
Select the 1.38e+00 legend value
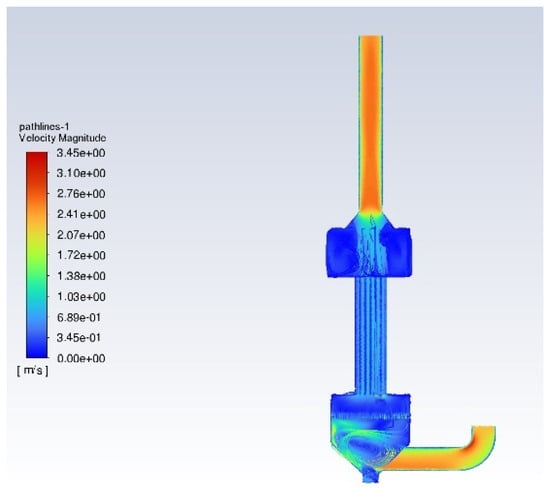coord(81,276)
